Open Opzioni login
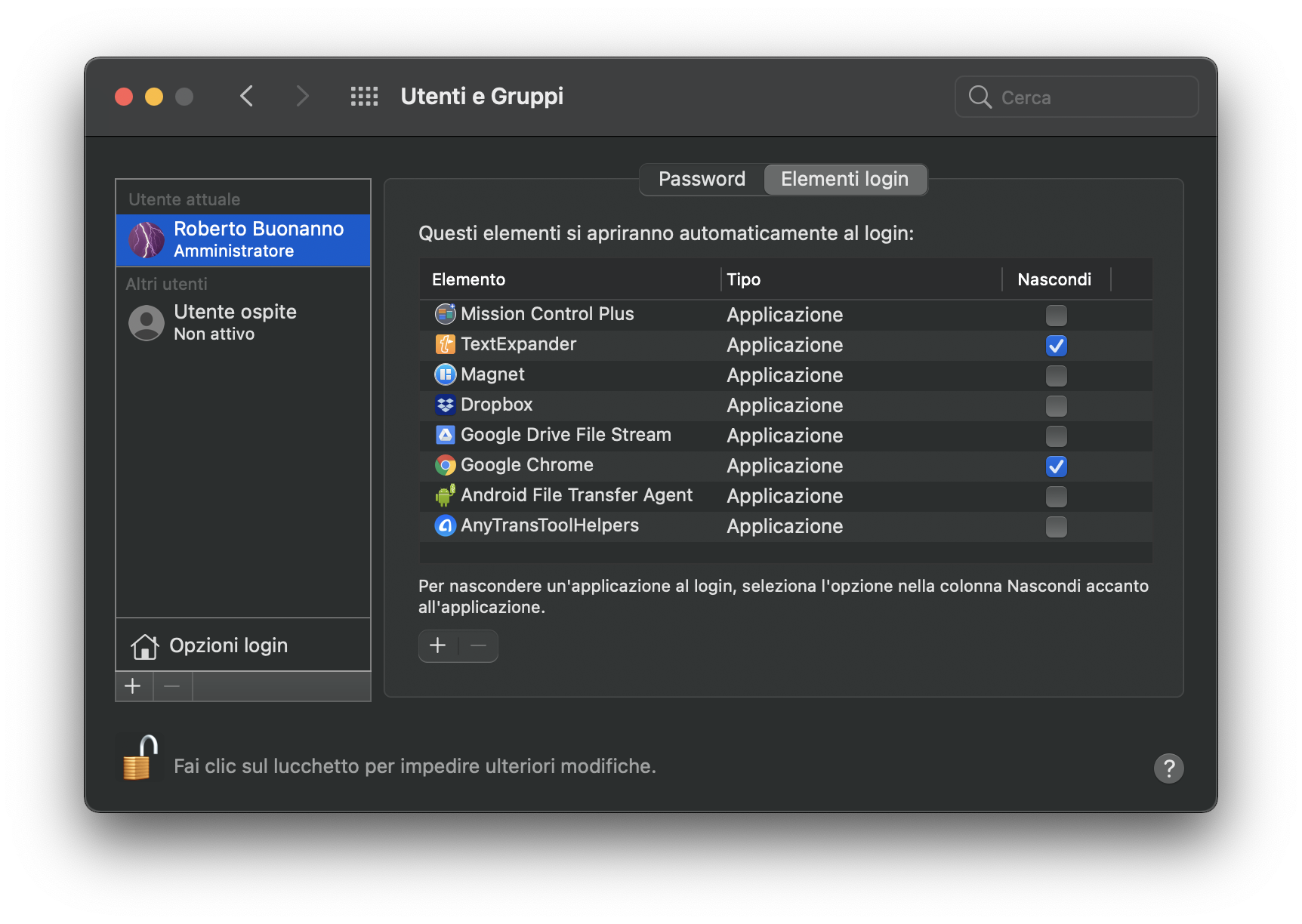This screenshot has width=1302, height=924. pyautogui.click(x=243, y=645)
